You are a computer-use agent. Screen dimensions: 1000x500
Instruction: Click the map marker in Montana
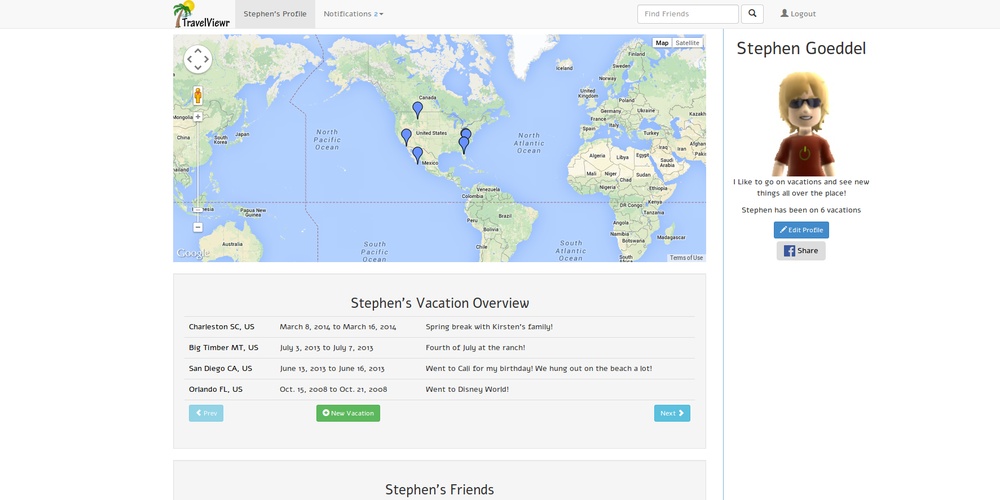click(x=417, y=110)
